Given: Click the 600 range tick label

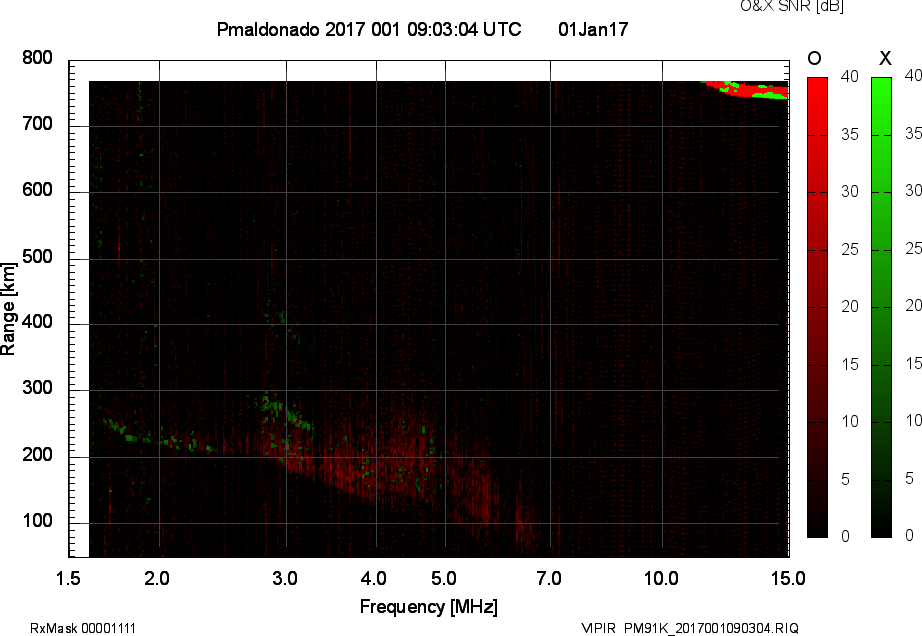Looking at the screenshot, I should click(x=37, y=190).
